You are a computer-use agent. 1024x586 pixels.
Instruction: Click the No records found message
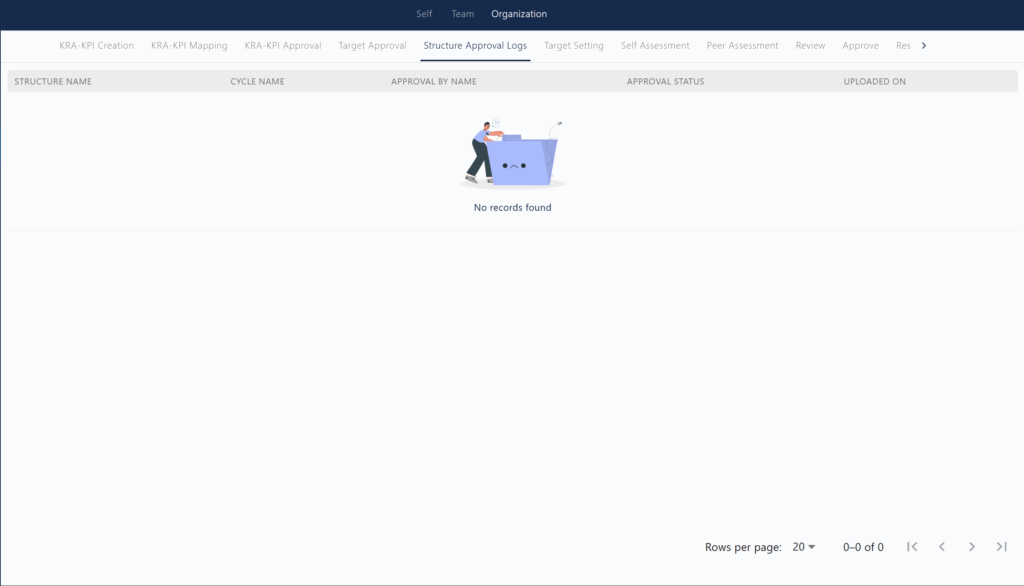coord(513,208)
